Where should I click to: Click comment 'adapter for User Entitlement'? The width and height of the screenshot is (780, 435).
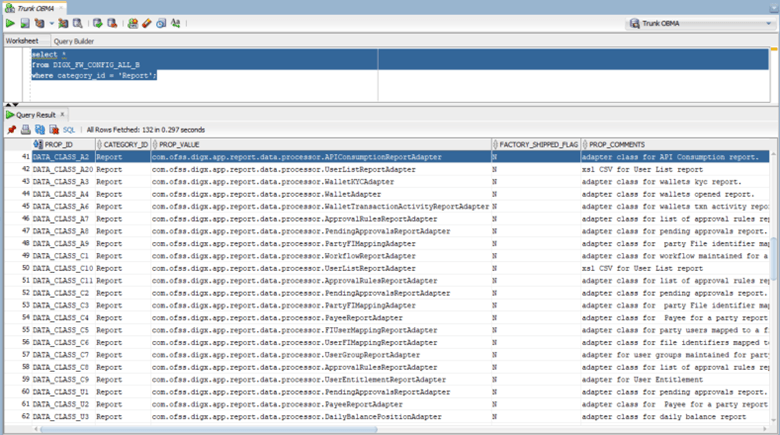tap(643, 380)
